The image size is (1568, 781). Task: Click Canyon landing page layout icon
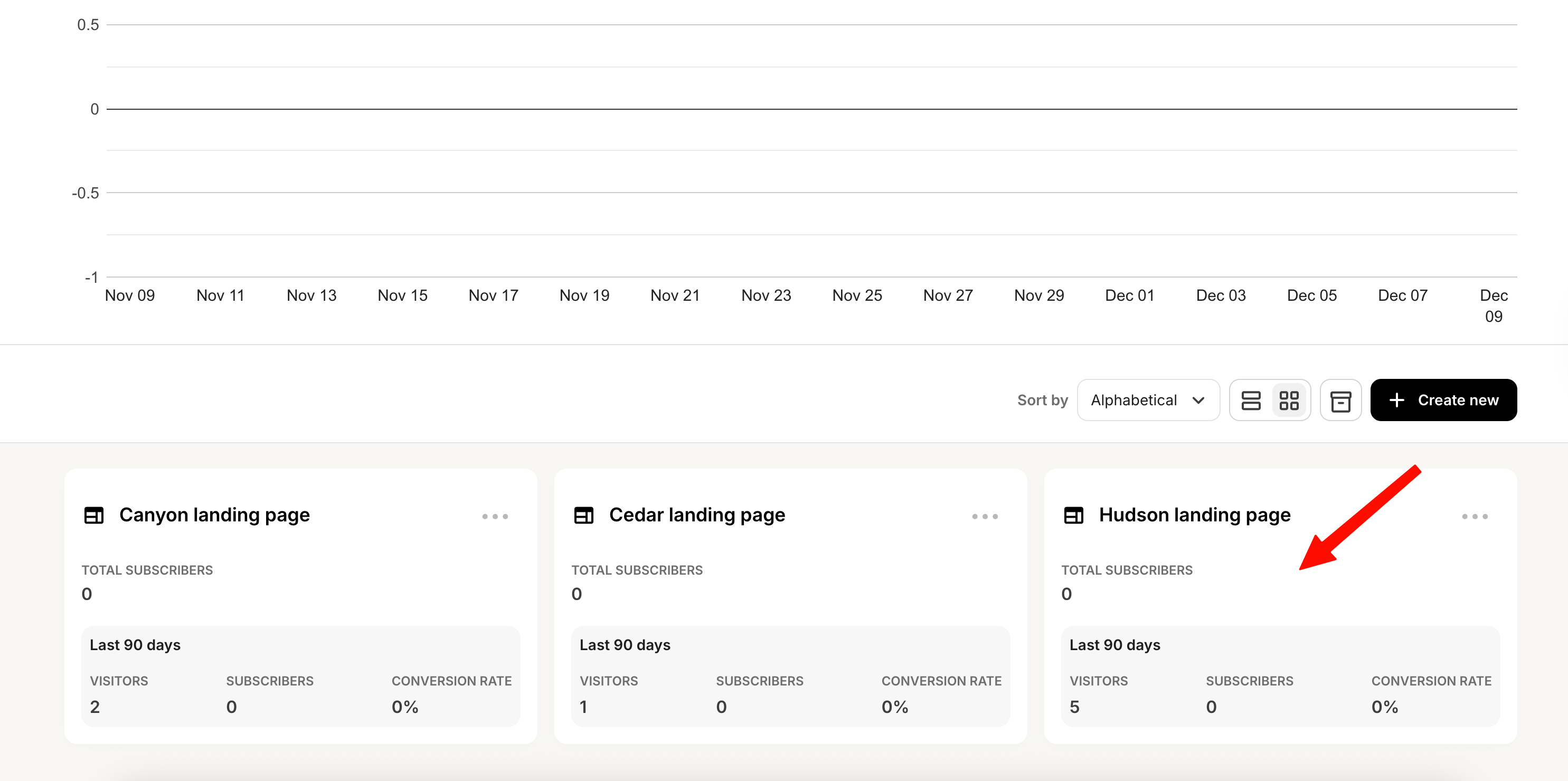coord(94,515)
